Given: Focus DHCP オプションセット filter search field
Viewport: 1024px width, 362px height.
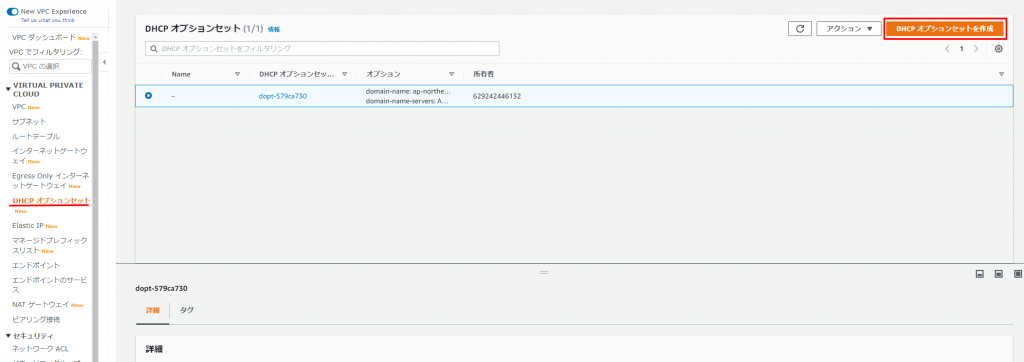Looking at the screenshot, I should click(322, 48).
